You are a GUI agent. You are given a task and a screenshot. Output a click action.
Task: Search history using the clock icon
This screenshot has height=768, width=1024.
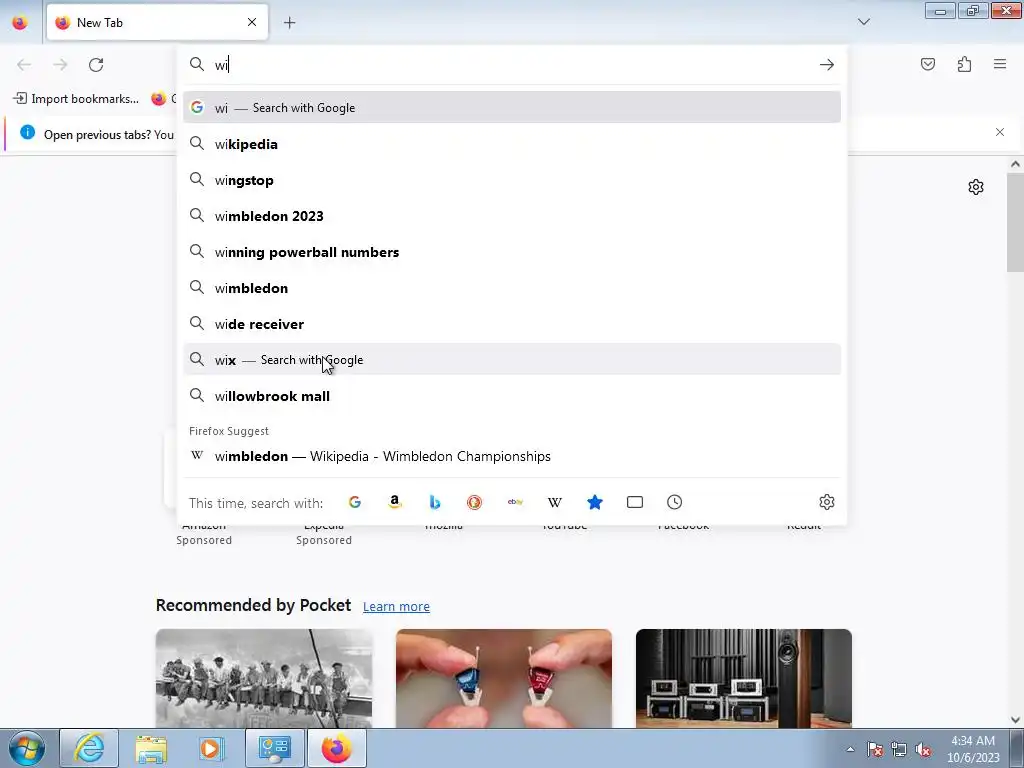(675, 502)
